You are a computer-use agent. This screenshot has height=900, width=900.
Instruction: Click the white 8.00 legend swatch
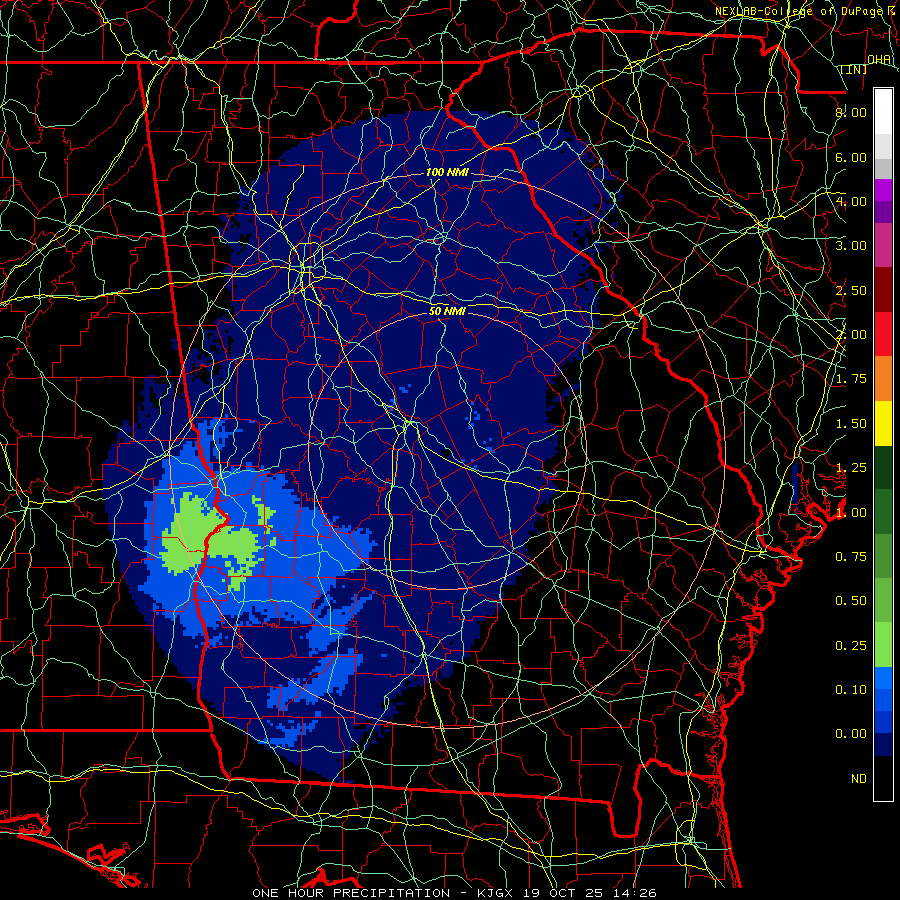[x=883, y=112]
